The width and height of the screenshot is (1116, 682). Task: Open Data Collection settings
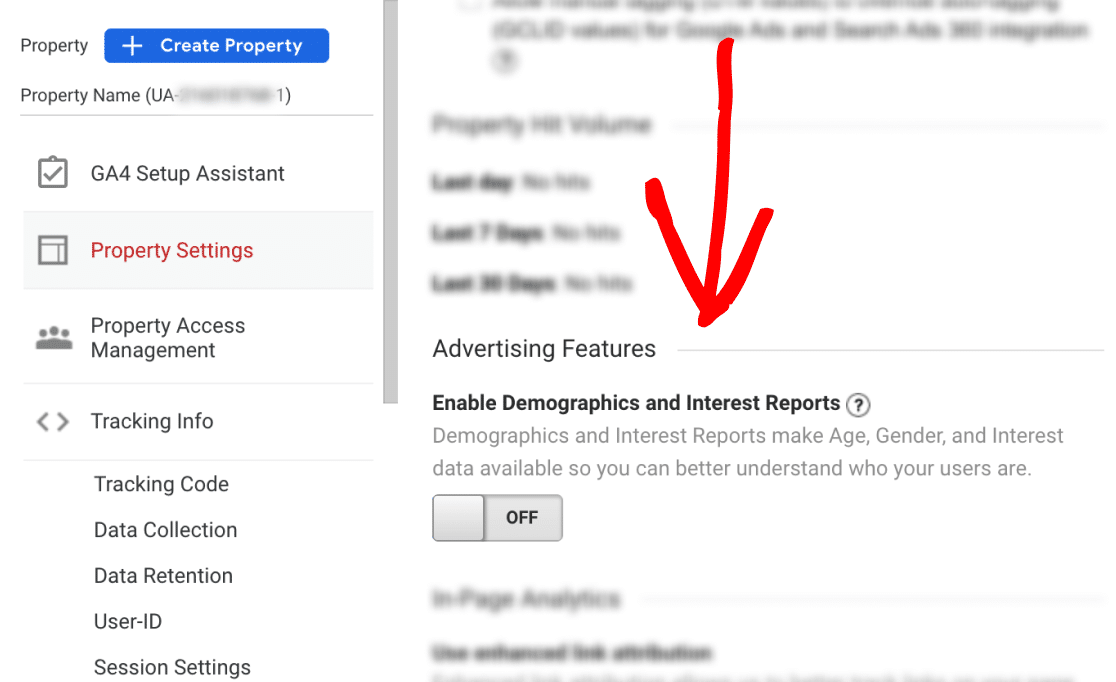165,530
